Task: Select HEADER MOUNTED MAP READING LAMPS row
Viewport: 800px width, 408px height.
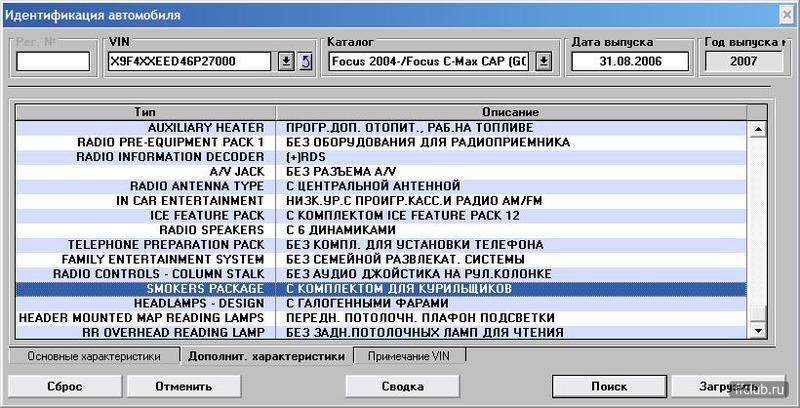Action: coord(381,318)
